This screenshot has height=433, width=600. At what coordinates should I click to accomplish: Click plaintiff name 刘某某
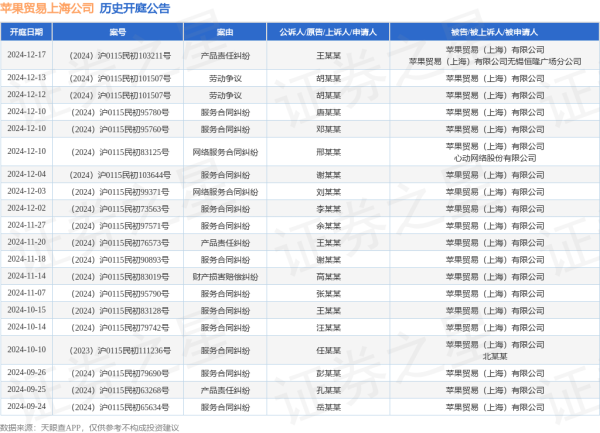[328, 192]
